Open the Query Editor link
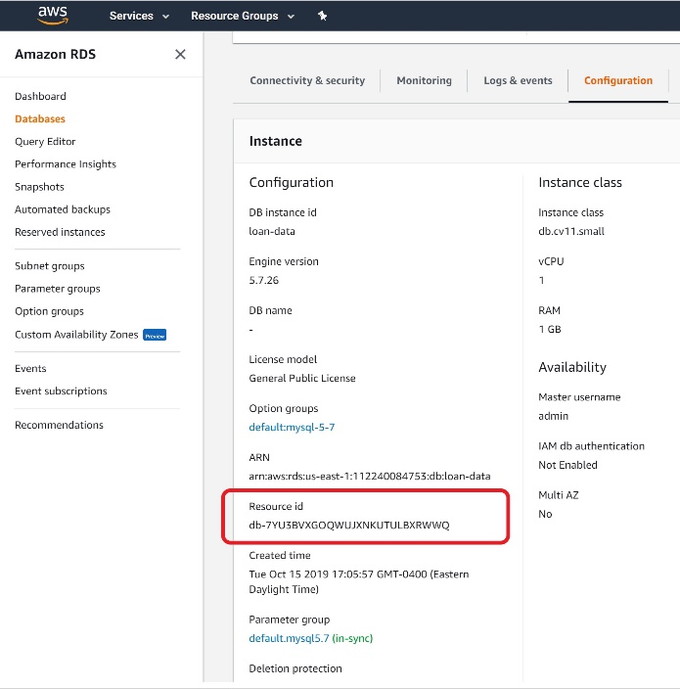This screenshot has width=680, height=689. 45,141
